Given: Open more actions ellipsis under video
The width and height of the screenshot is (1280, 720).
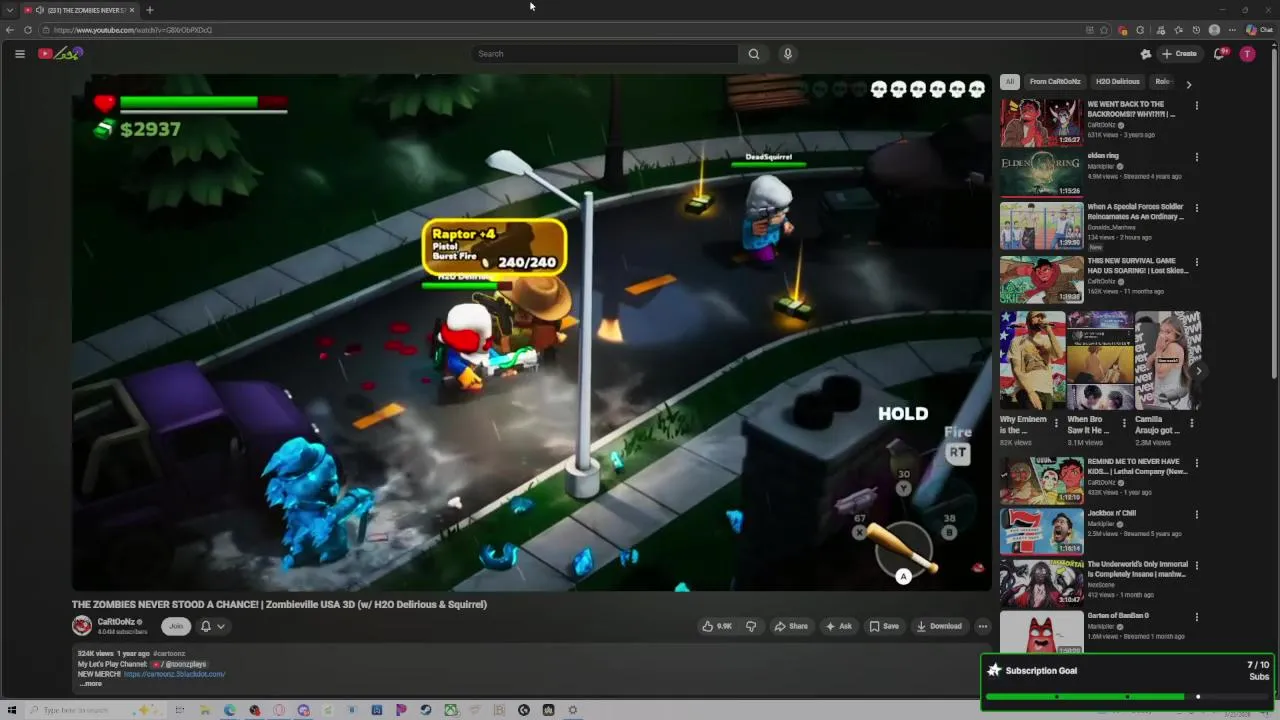Looking at the screenshot, I should [983, 626].
